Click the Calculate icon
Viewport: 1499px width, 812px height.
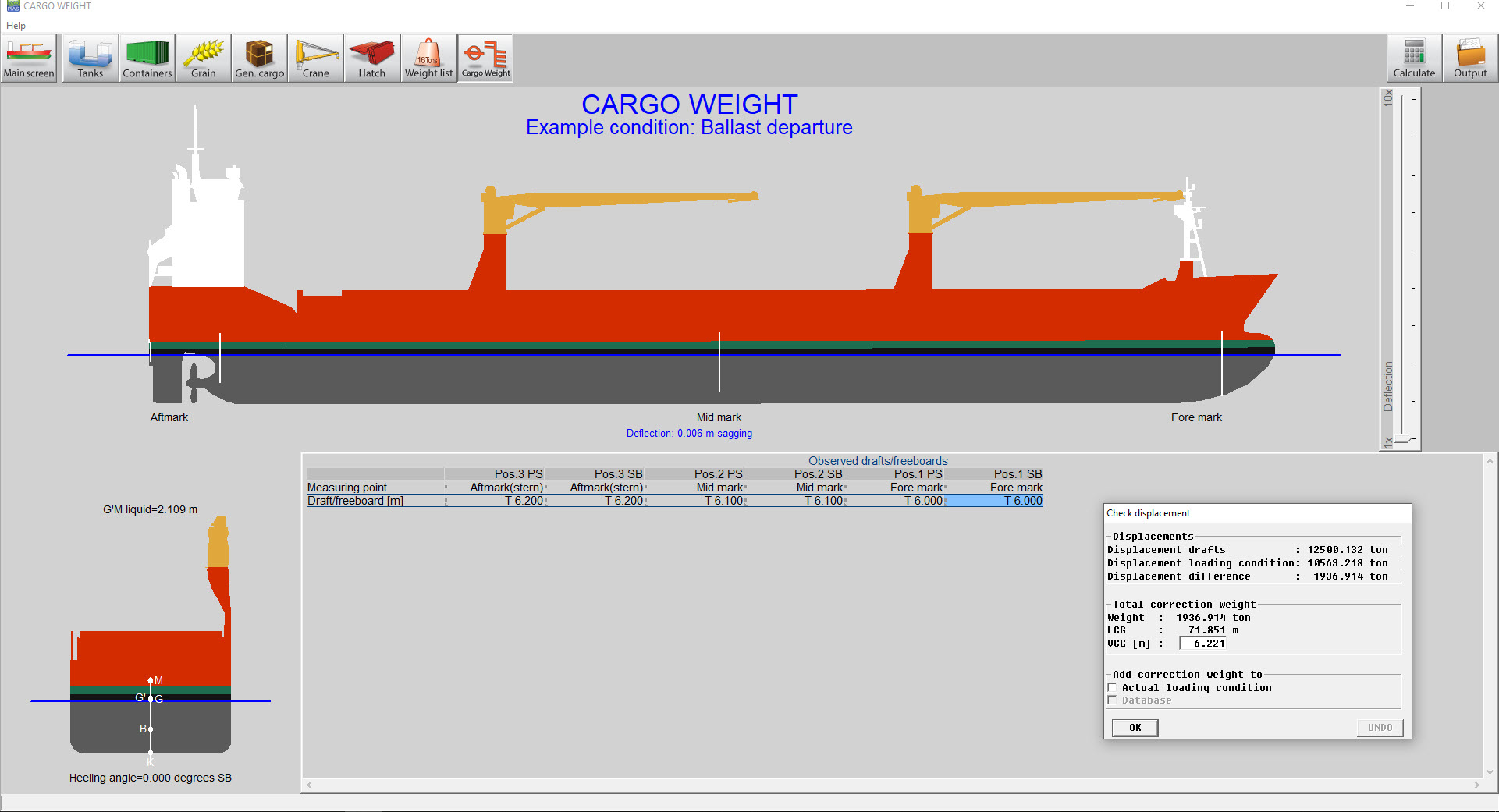(1414, 59)
